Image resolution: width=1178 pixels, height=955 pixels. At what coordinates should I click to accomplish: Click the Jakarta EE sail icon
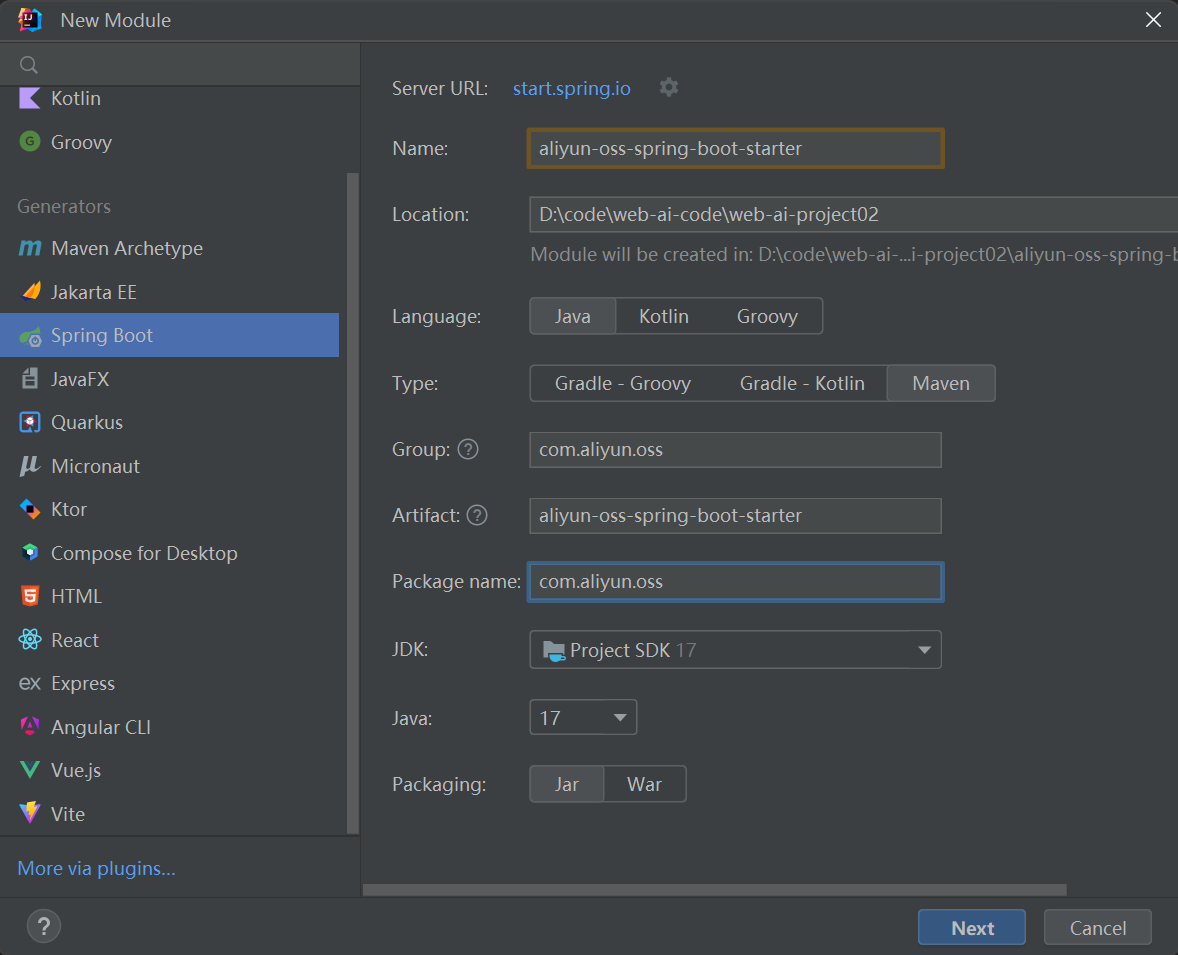click(30, 292)
